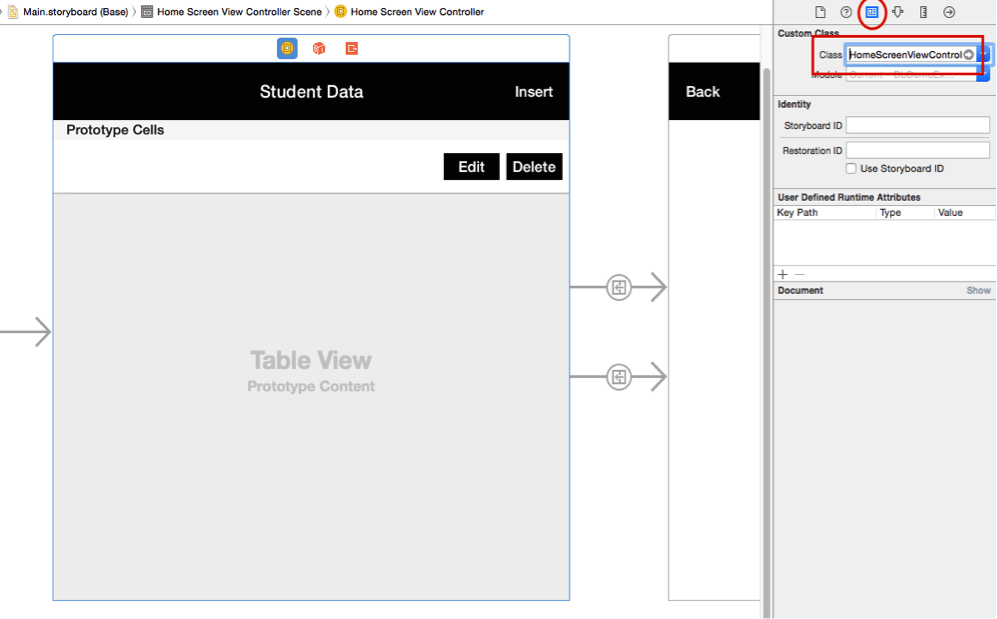Select the upper segue connector icon
997x619 pixels.
[x=619, y=287]
